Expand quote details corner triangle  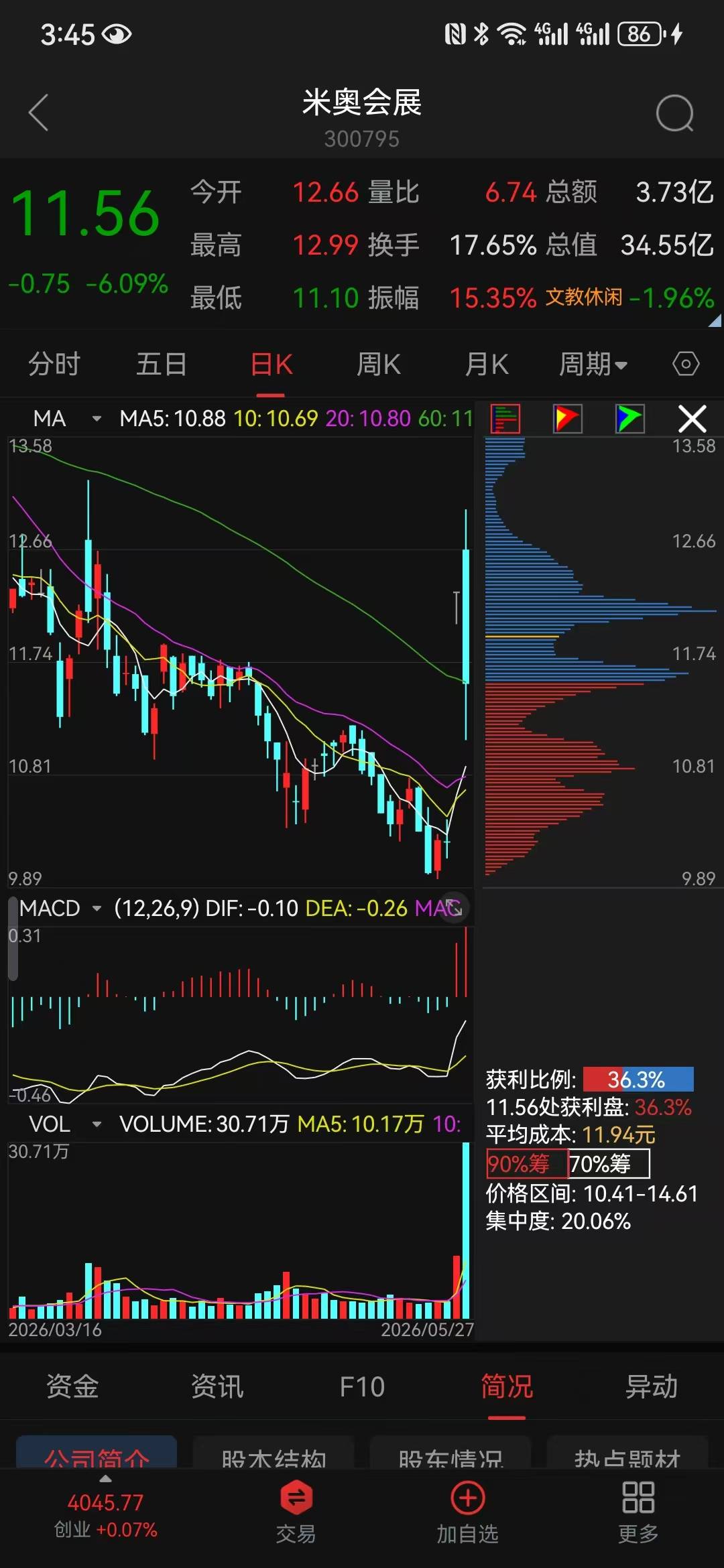click(x=715, y=321)
